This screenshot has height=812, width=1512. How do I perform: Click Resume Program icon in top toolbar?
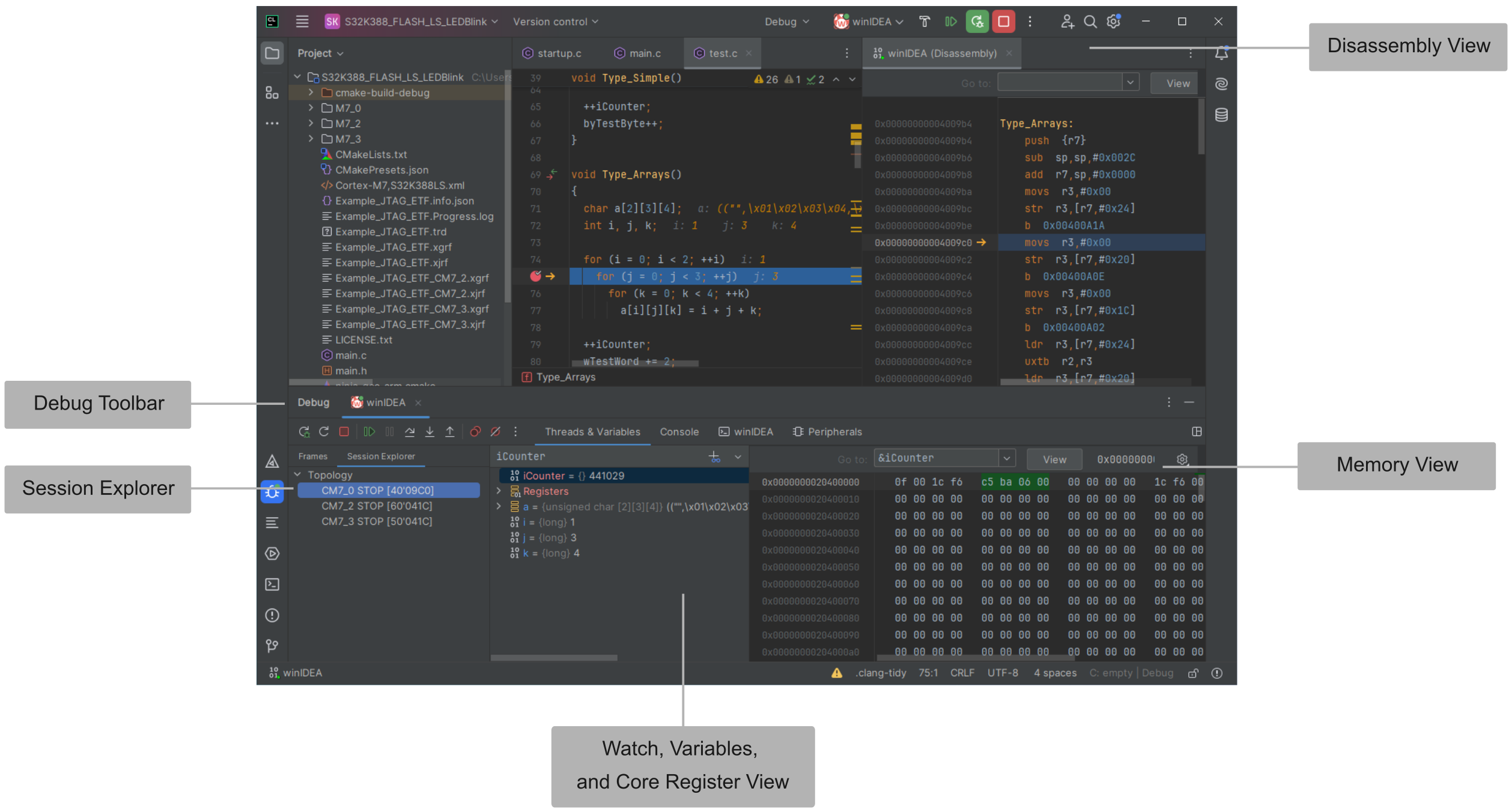tap(950, 22)
